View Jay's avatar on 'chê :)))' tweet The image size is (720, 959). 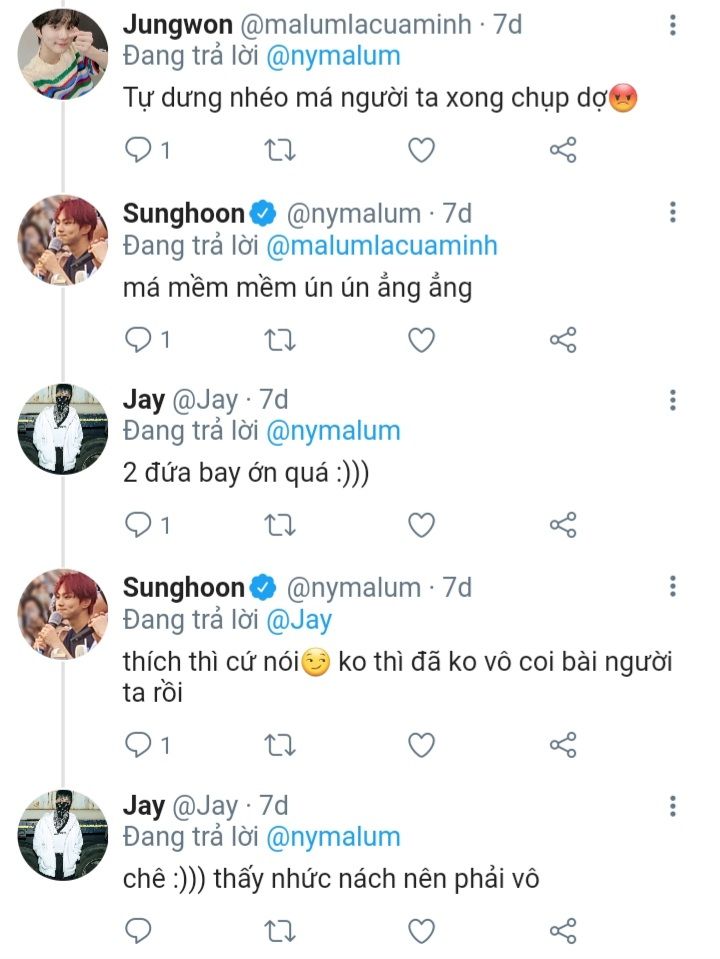[x=63, y=834]
